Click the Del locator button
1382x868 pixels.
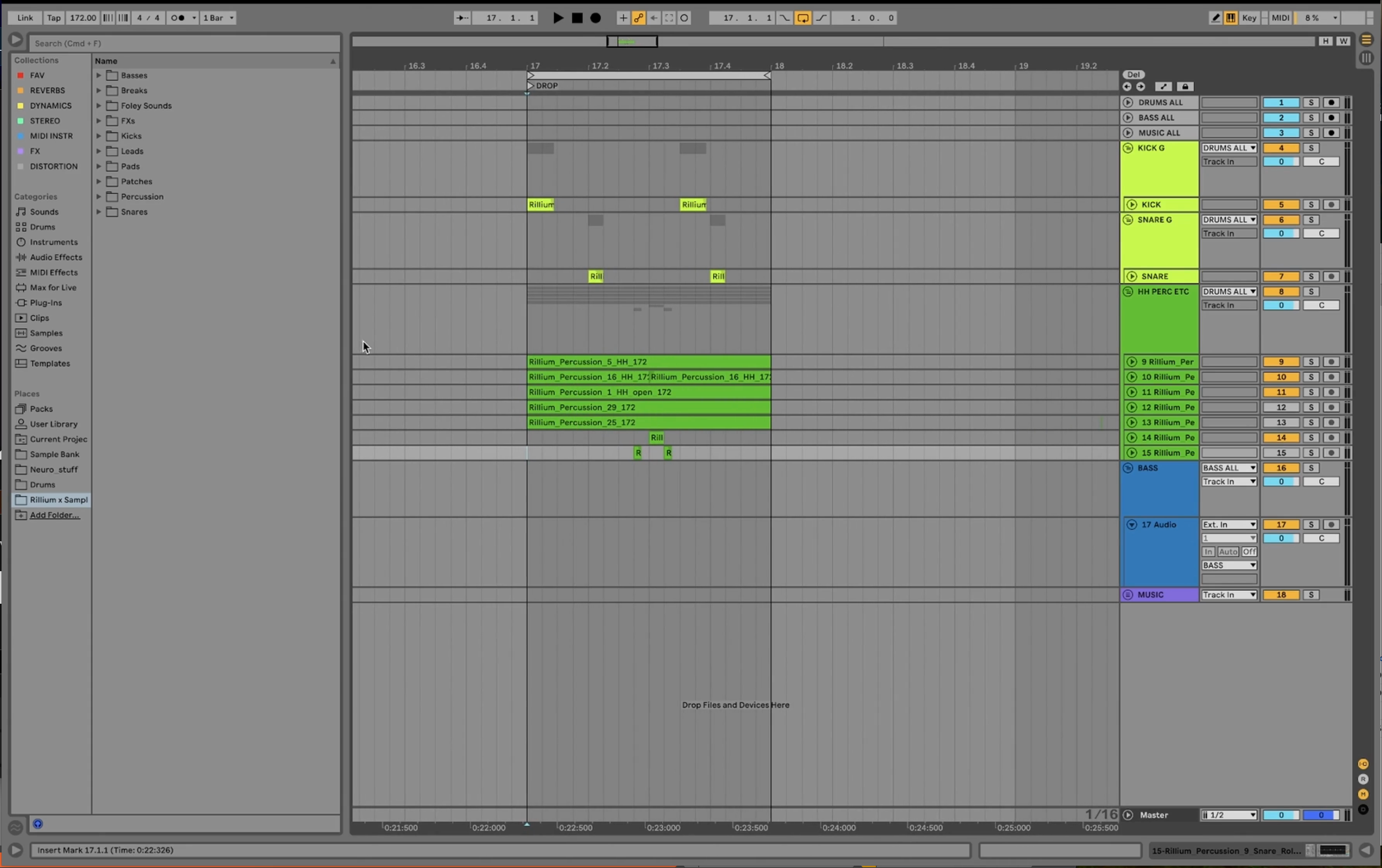click(1133, 74)
